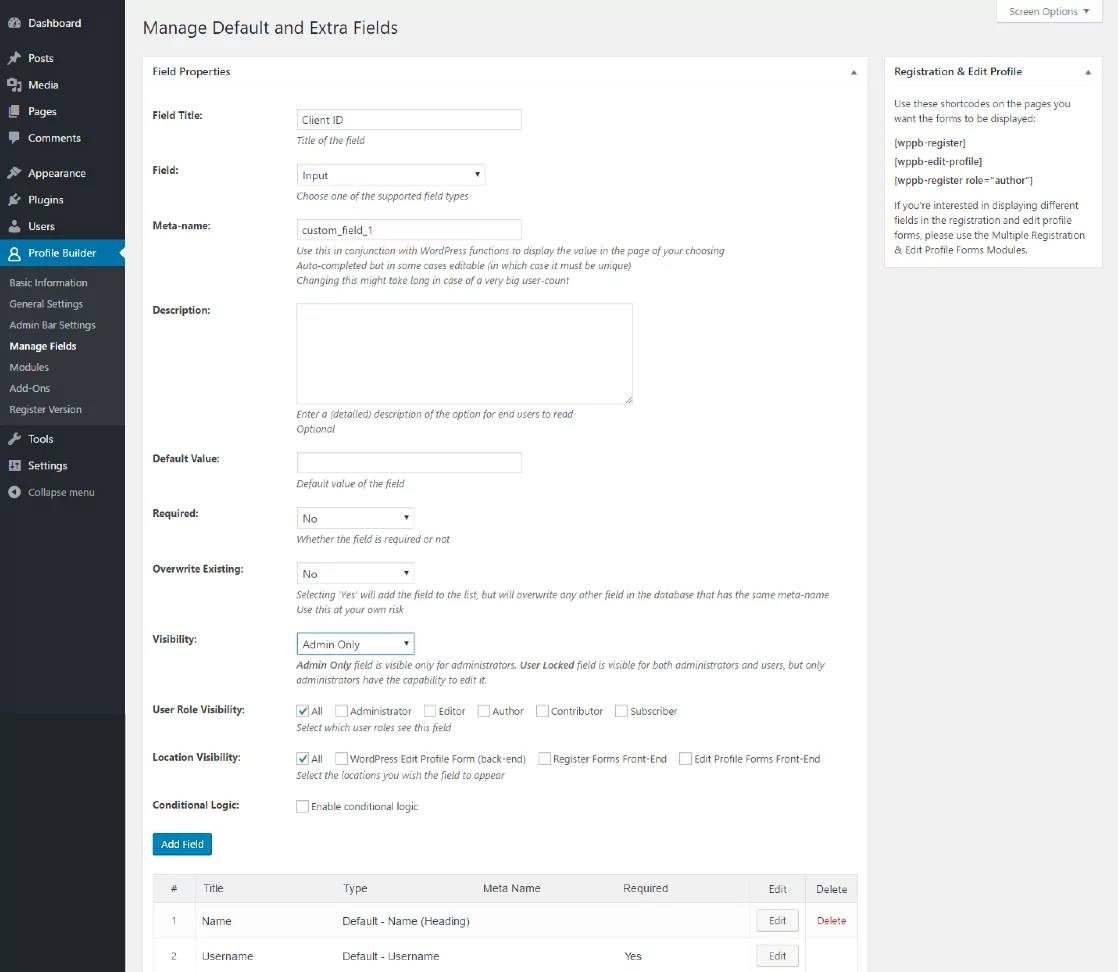This screenshot has height=972, width=1118.
Task: Click Edit button for Name row
Action: tap(777, 921)
